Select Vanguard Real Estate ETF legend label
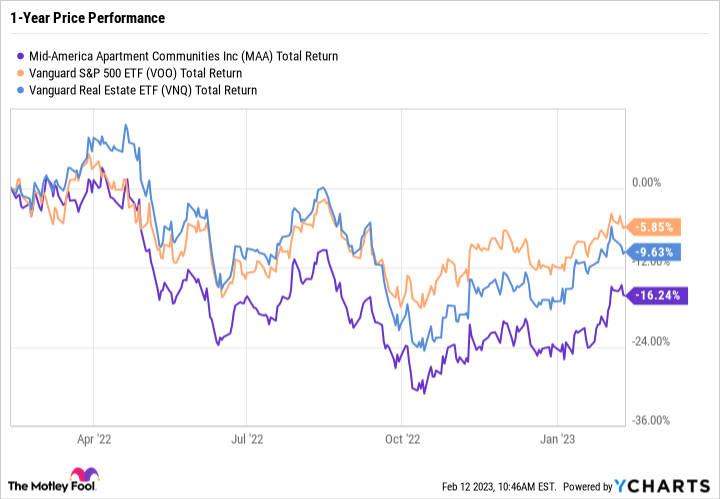The width and height of the screenshot is (720, 499). 145,90
